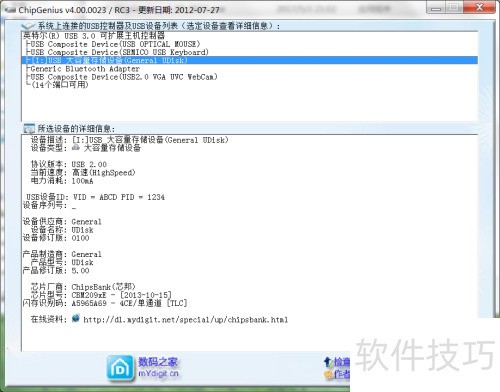The height and width of the screenshot is (392, 500).
Task: Click the 设备名称 UDisk line
Action: pyautogui.click(x=62, y=230)
